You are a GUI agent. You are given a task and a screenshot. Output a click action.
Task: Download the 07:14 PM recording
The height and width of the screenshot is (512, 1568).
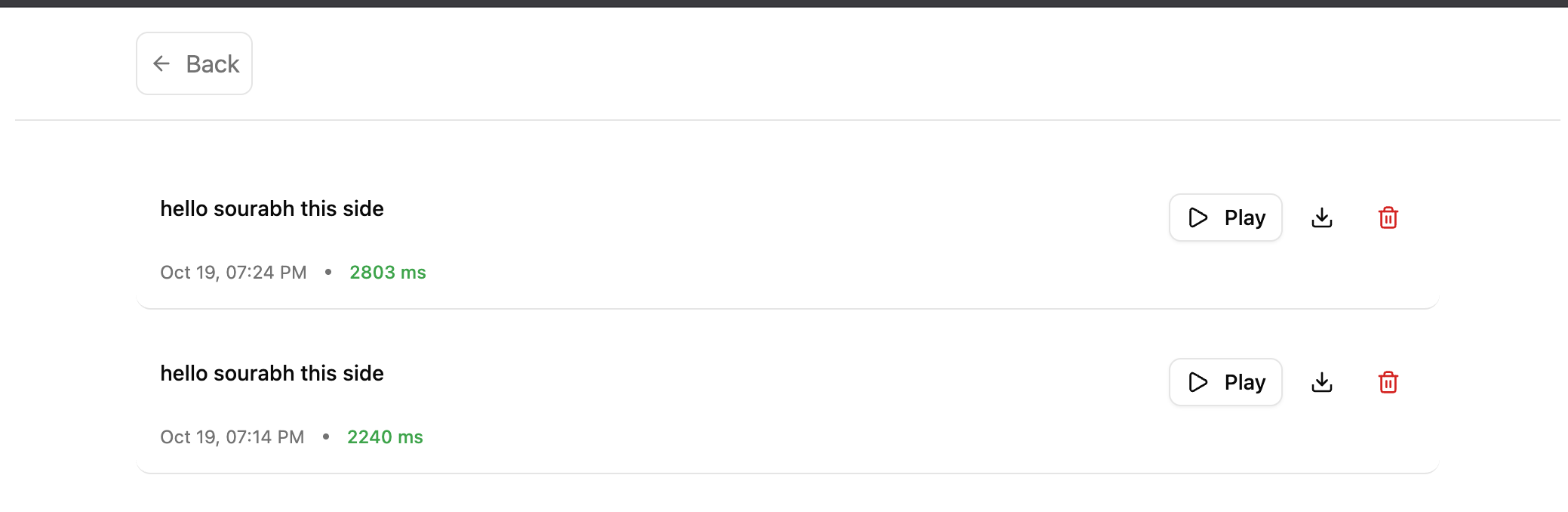click(x=1322, y=382)
